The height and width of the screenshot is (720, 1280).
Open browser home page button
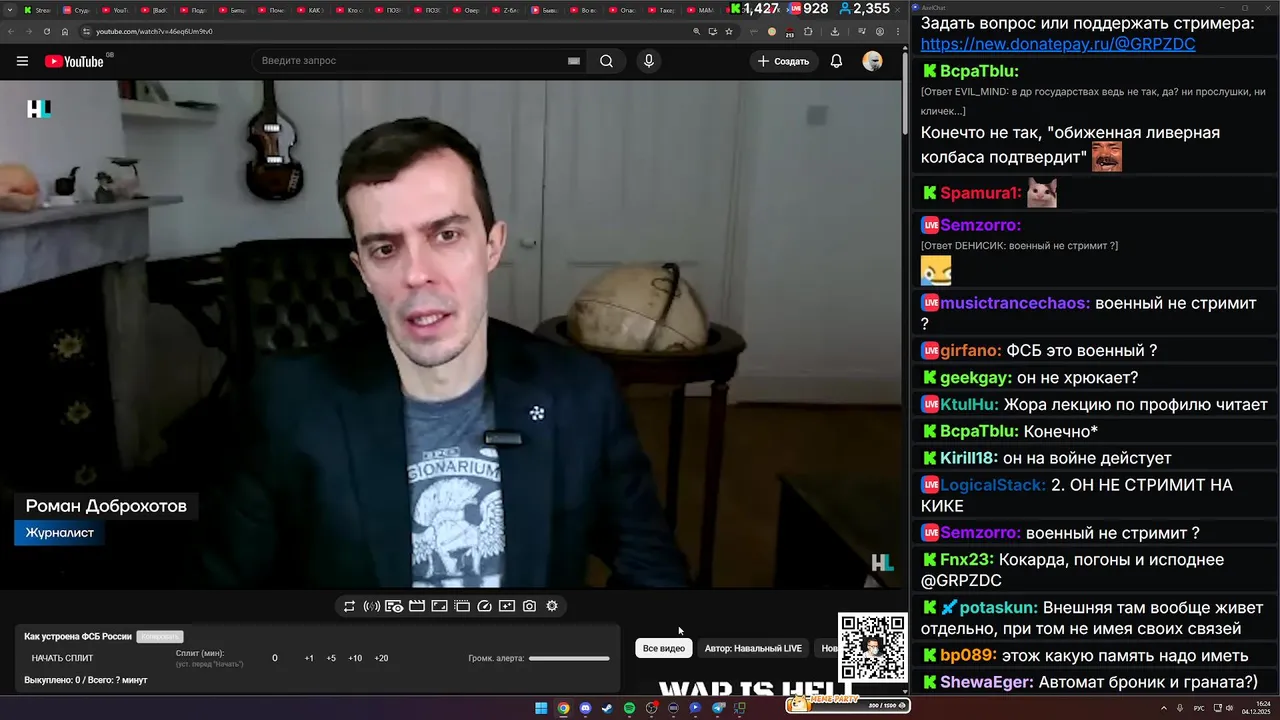pyautogui.click(x=65, y=31)
